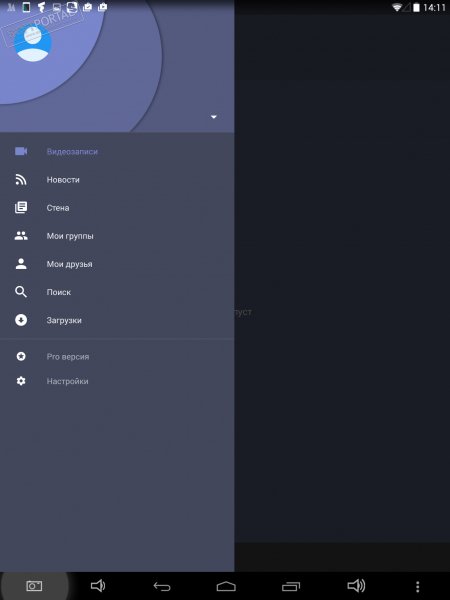Open the Настройки settings entry
The width and height of the screenshot is (450, 600).
117,381
